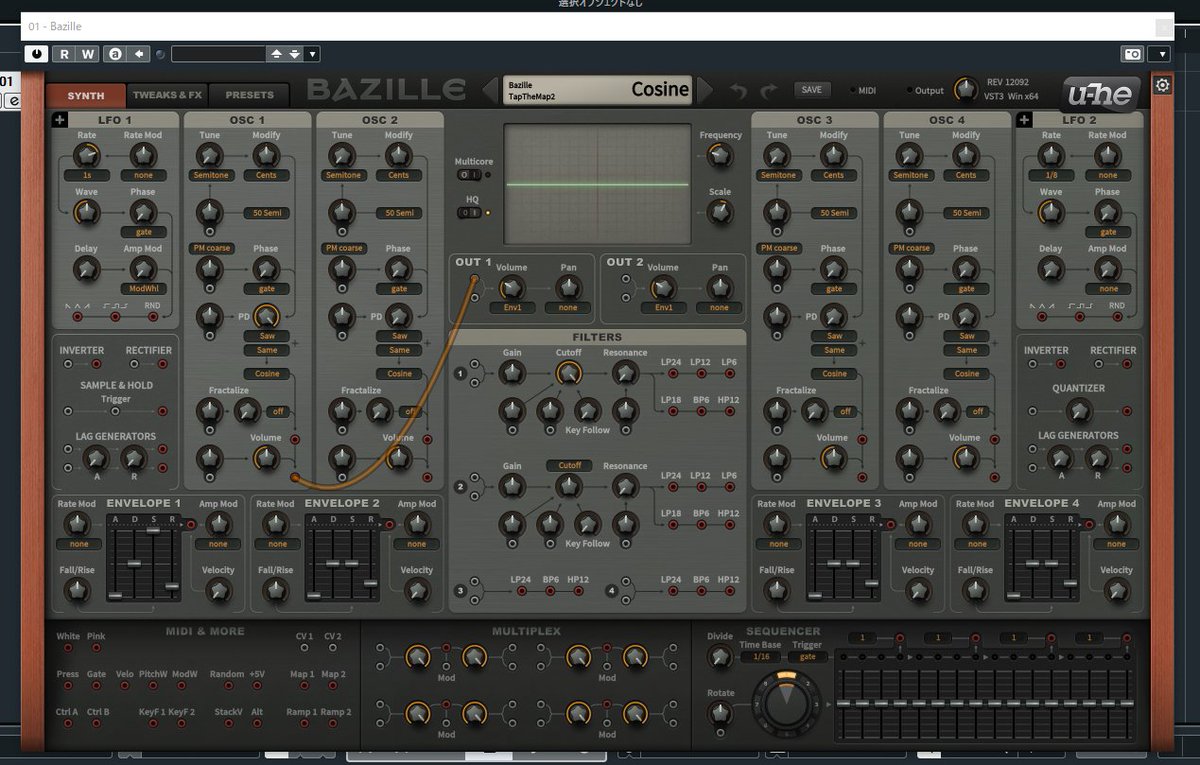This screenshot has width=1200, height=765.
Task: Click the SAVE button
Action: (x=812, y=89)
